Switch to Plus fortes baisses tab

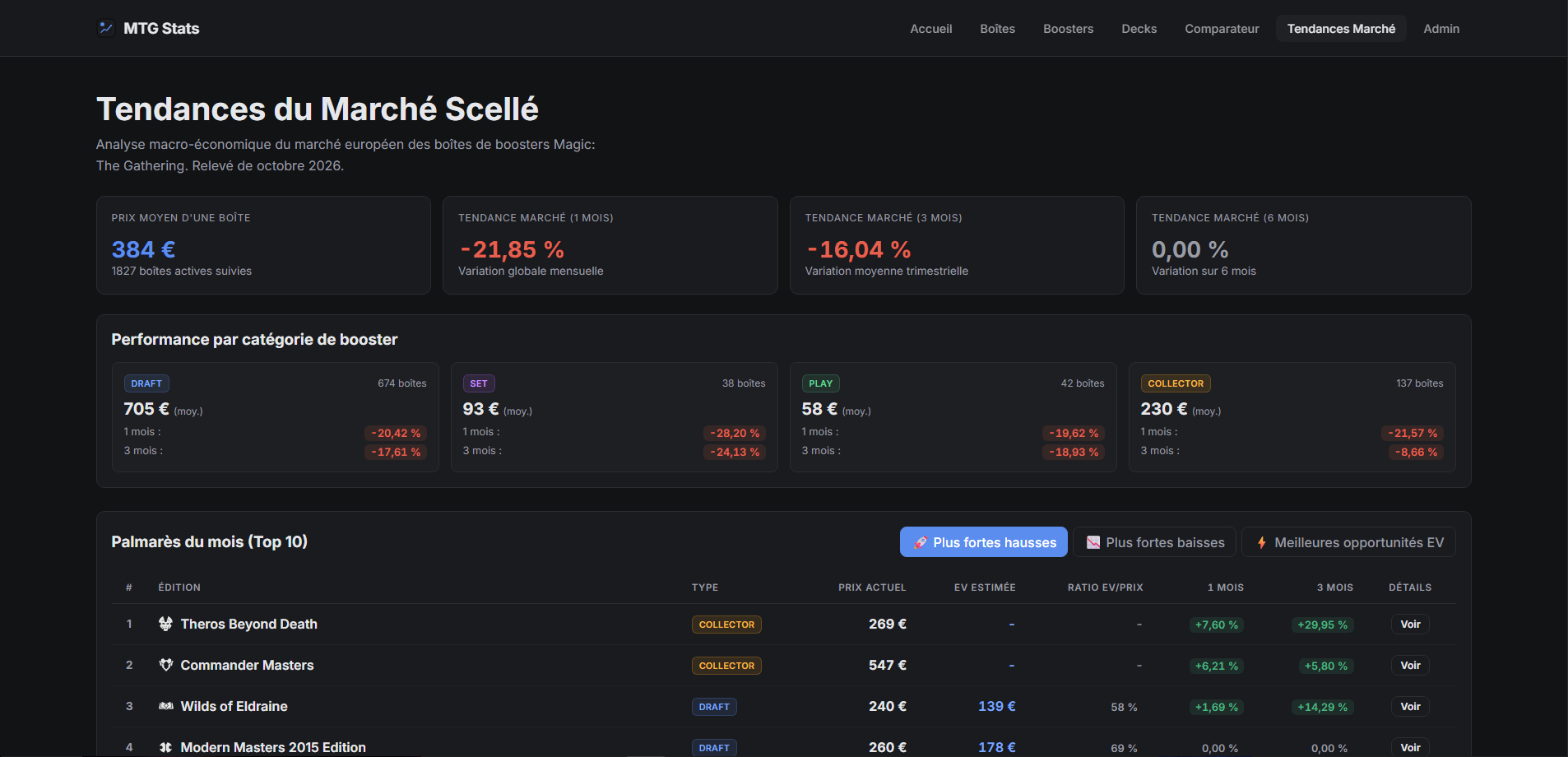[1155, 542]
